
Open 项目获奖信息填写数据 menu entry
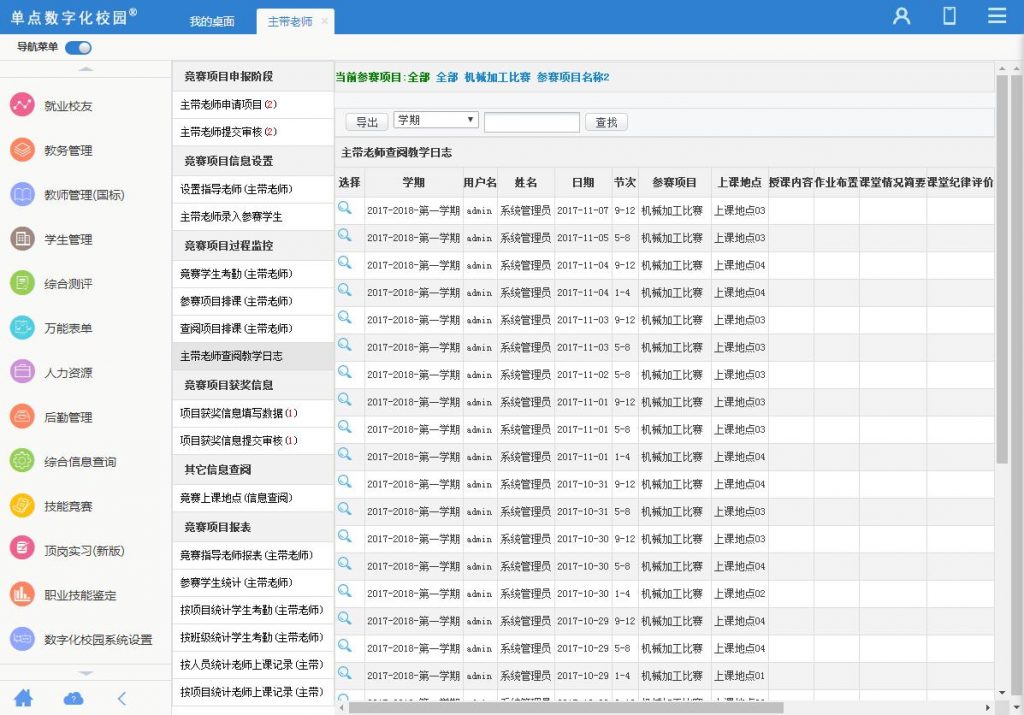(x=253, y=413)
